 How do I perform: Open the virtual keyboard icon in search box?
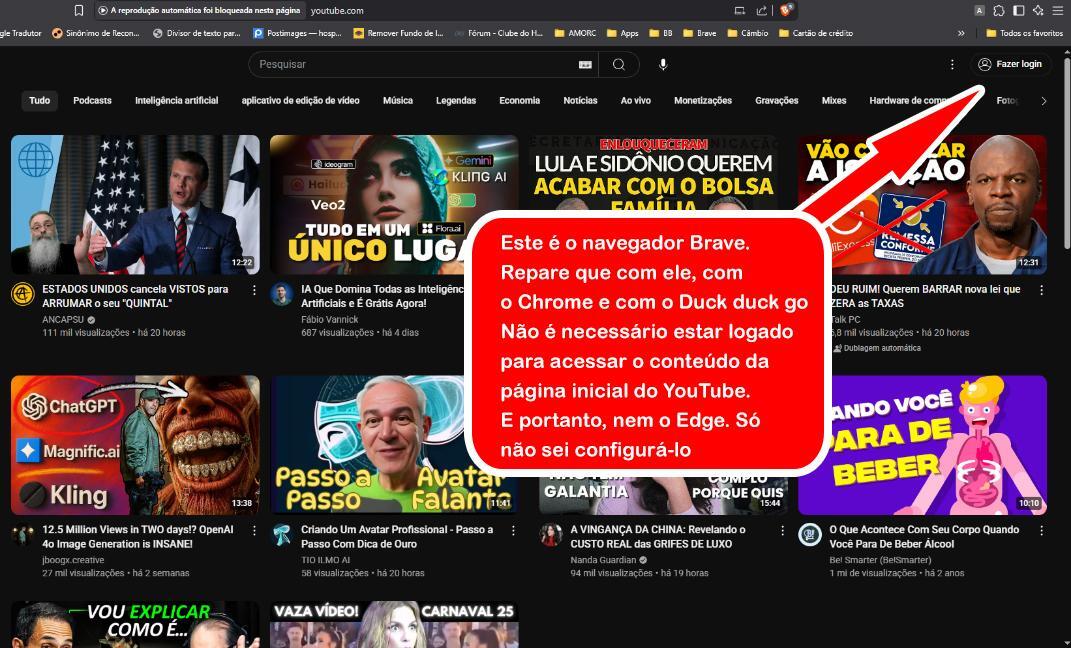[585, 64]
